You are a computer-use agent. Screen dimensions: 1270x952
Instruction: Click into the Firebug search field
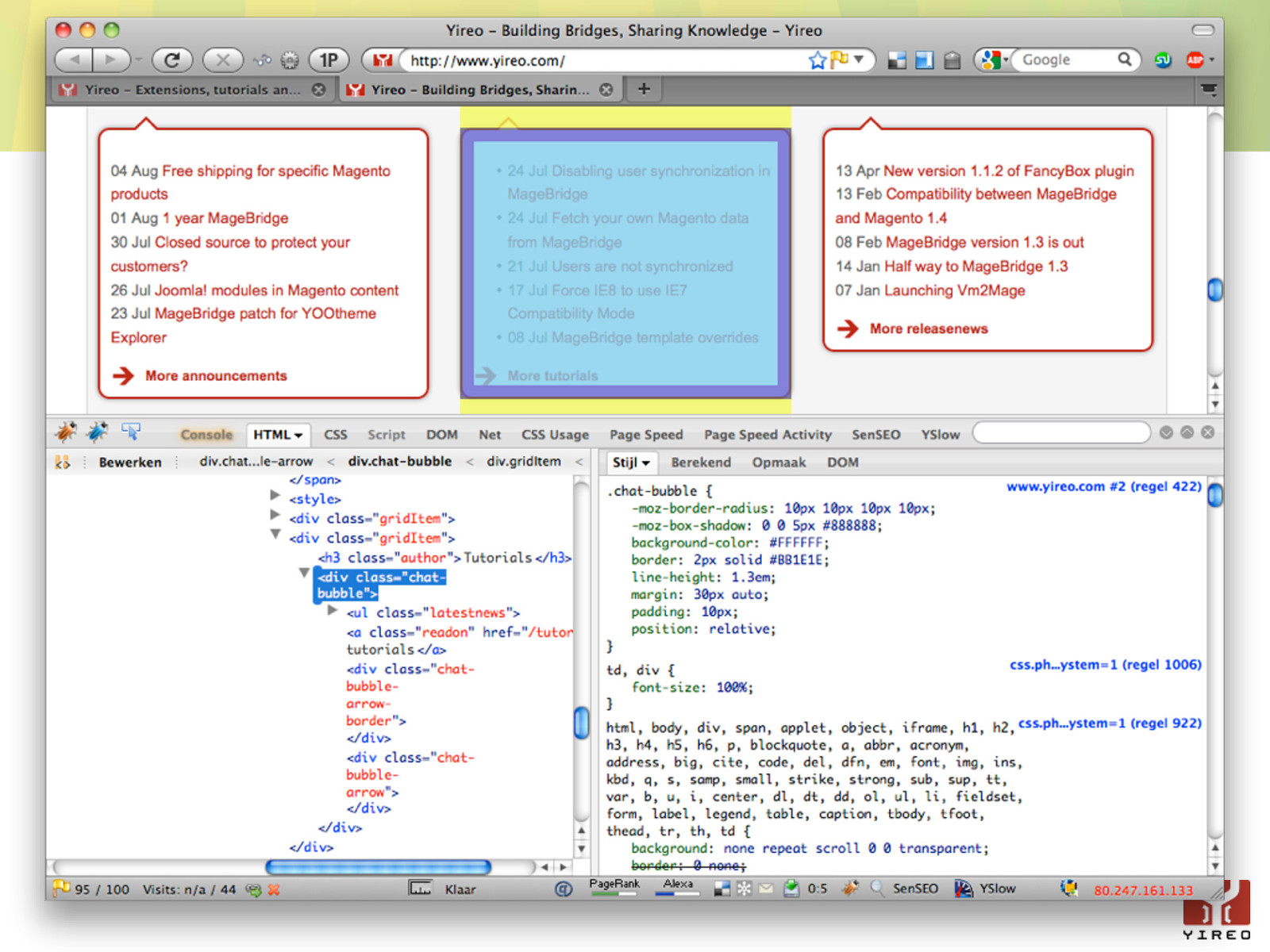point(1061,433)
